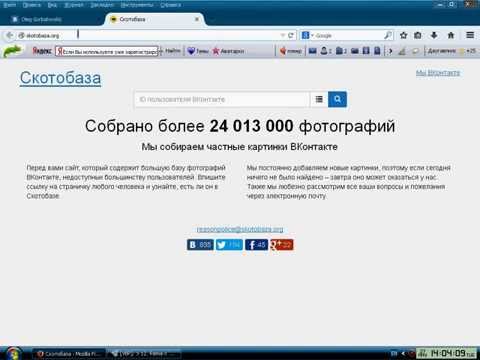Screen dimensions: 480x360
Task: Click the Найти search button
Action: click(172, 51)
